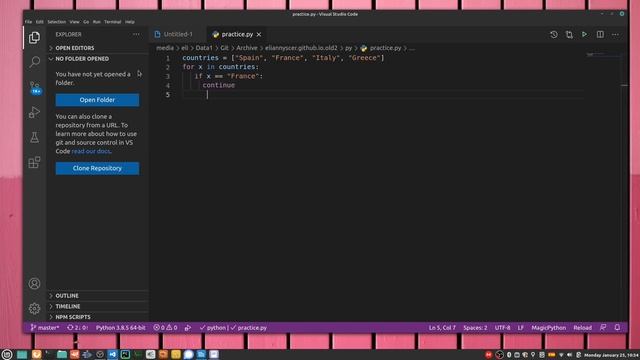This screenshot has height=360, width=640.
Task: Open editor more actions ellipsis
Action: coord(615,35)
